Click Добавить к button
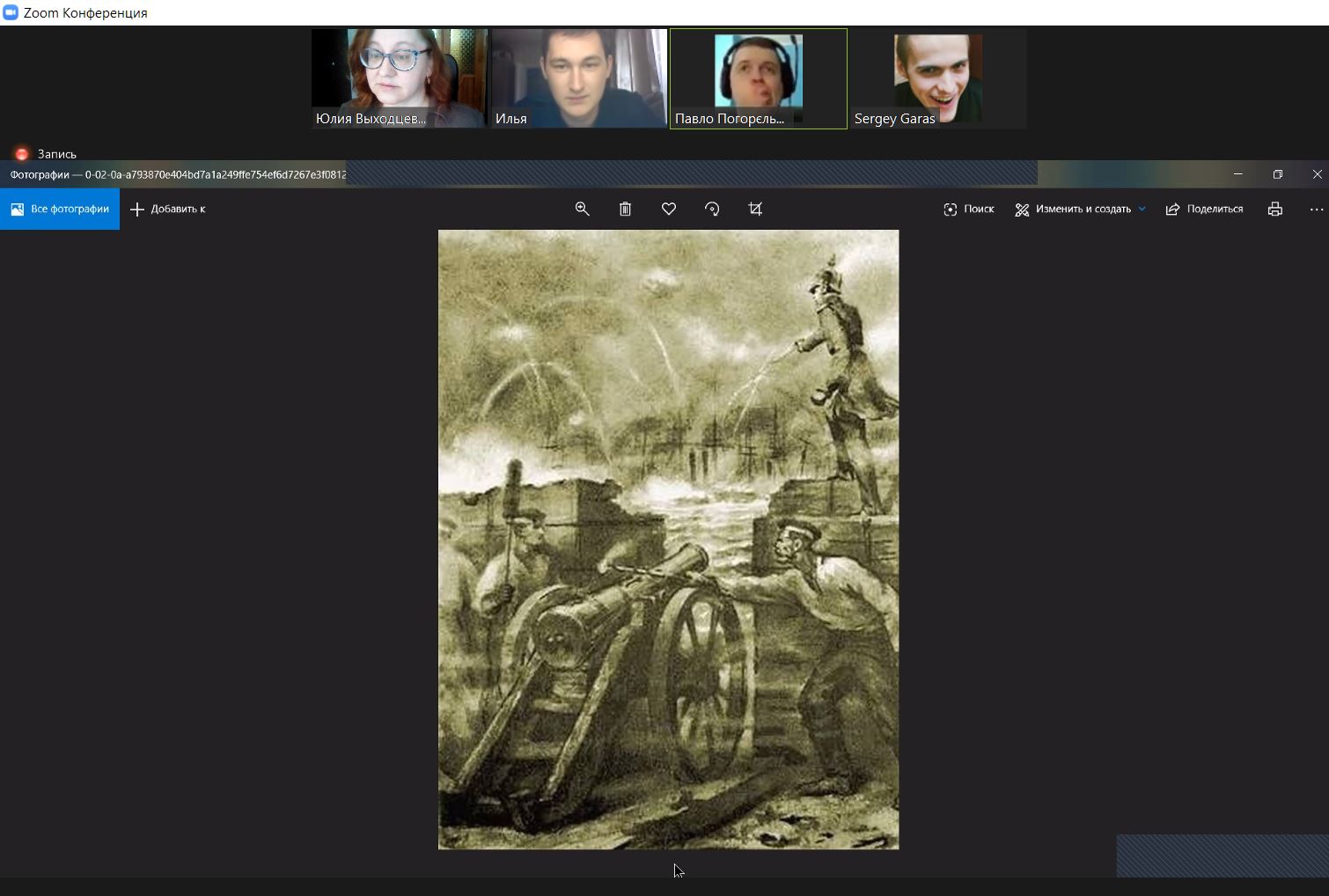The height and width of the screenshot is (896, 1329). [168, 209]
